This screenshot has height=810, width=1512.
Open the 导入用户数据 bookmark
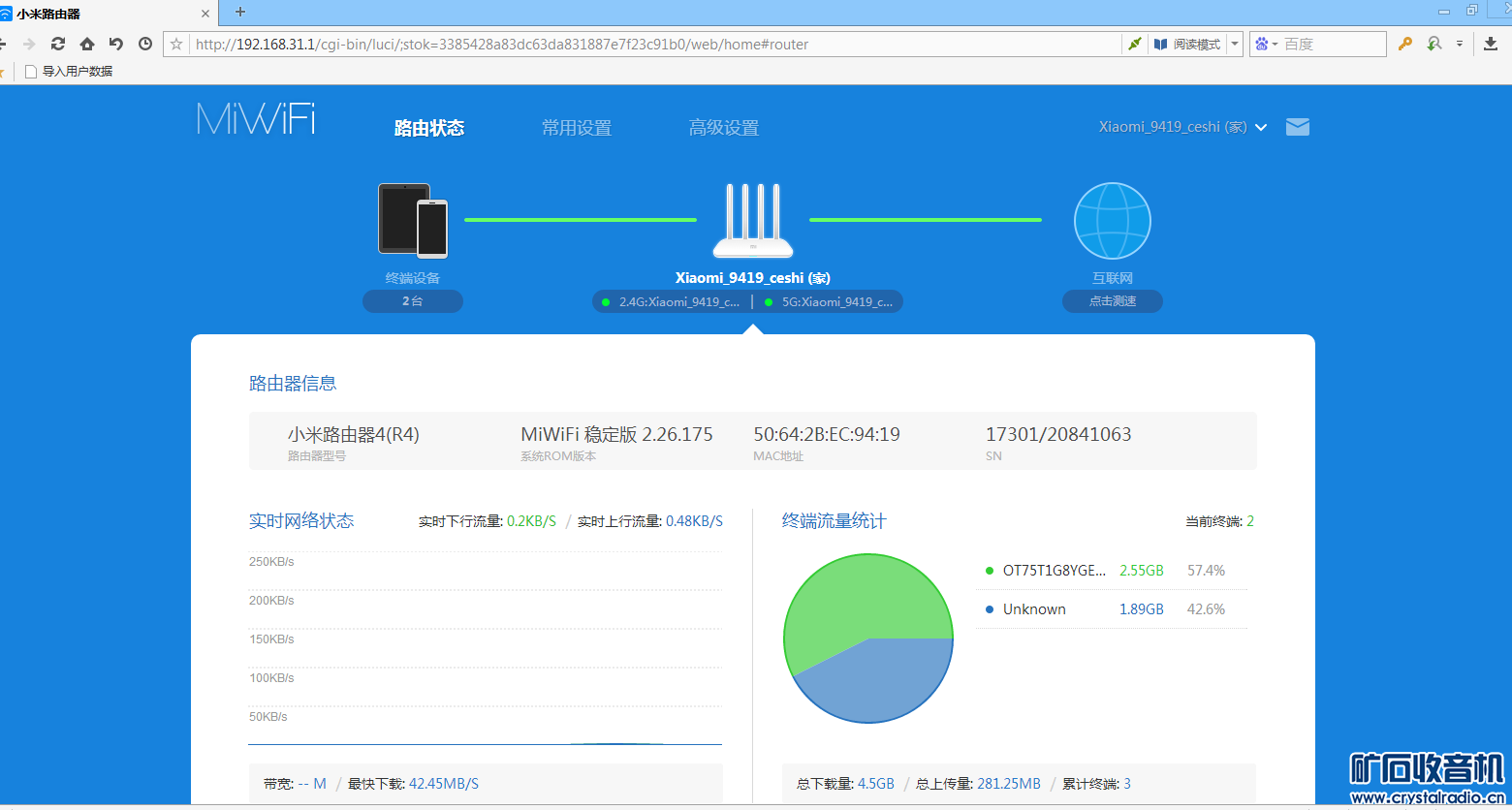pos(69,71)
